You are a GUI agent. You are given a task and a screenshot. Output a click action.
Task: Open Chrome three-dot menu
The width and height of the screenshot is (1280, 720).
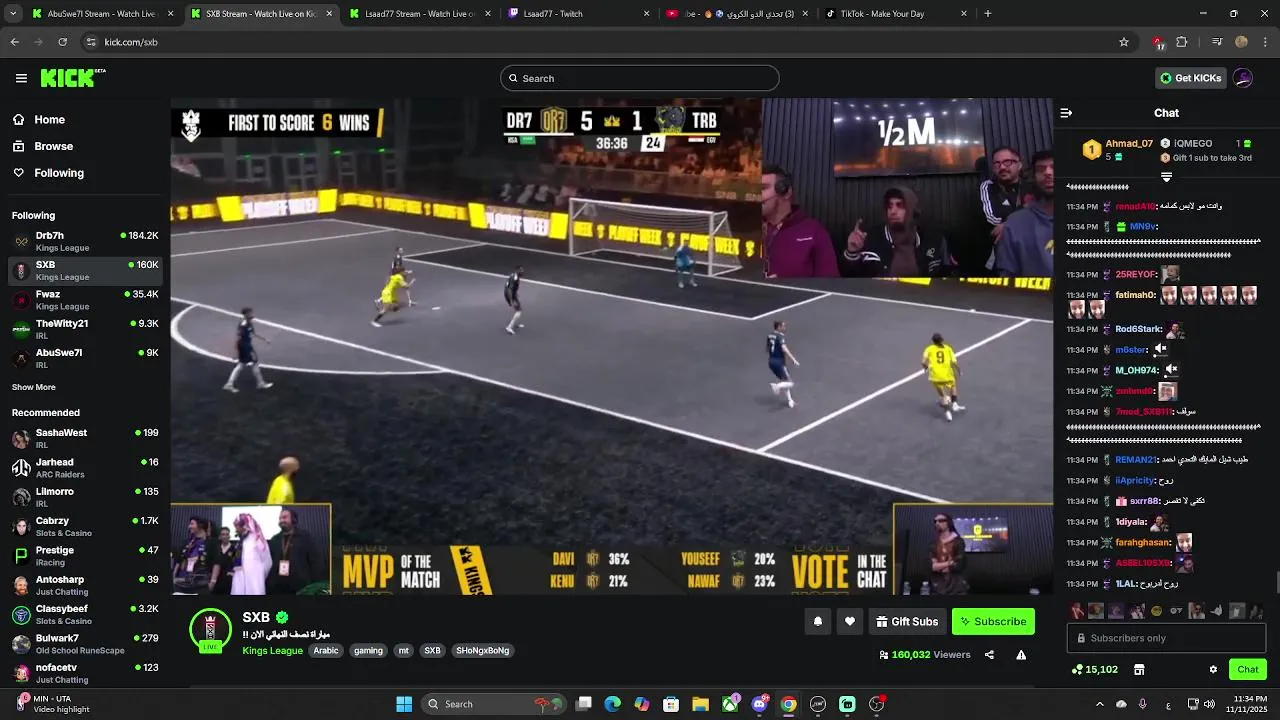point(1266,42)
